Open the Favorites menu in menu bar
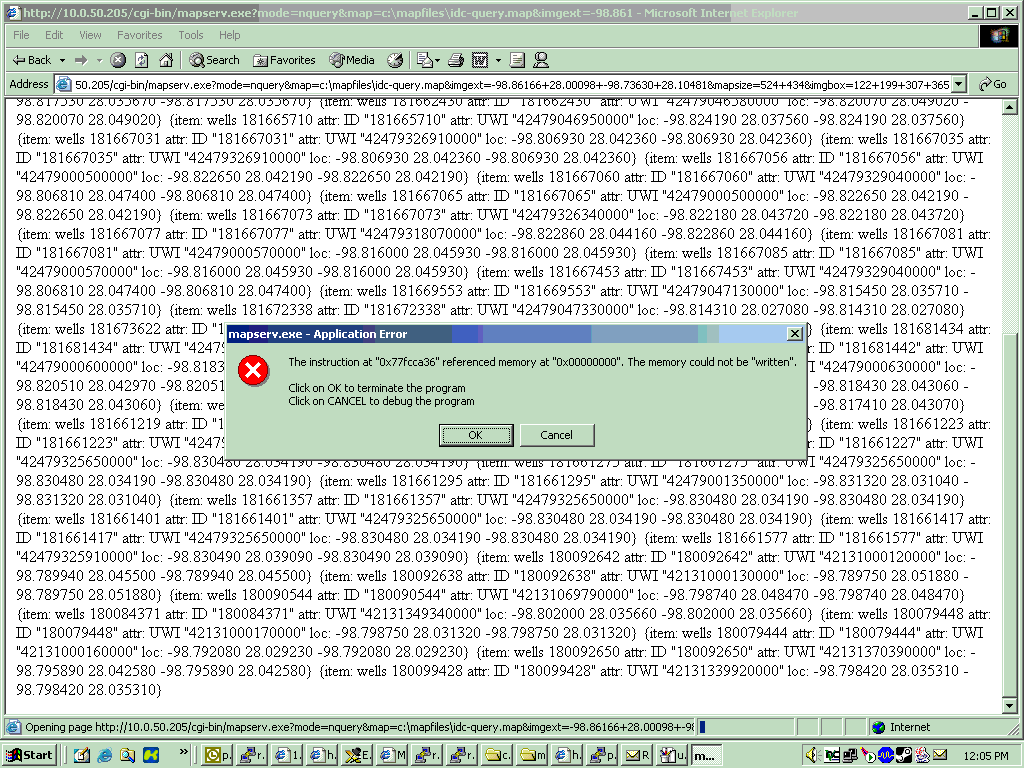Screen dimensions: 1024x768 click(139, 35)
